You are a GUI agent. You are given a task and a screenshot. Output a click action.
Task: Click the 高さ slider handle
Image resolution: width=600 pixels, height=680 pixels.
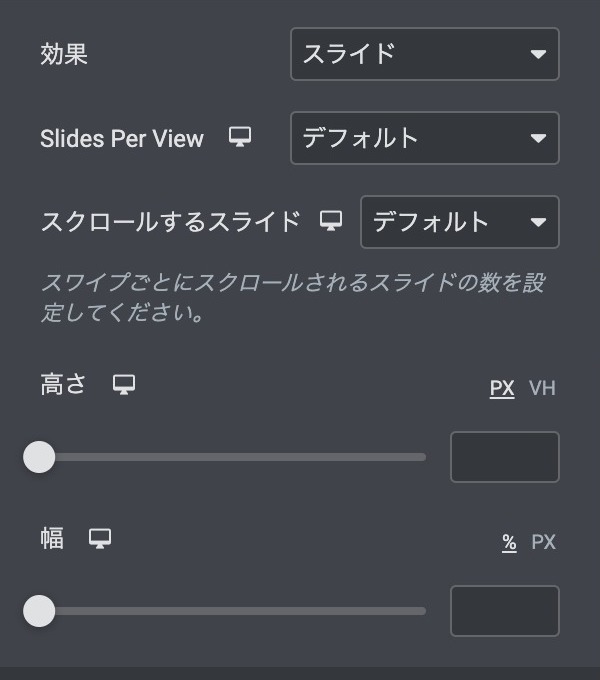[x=39, y=457]
